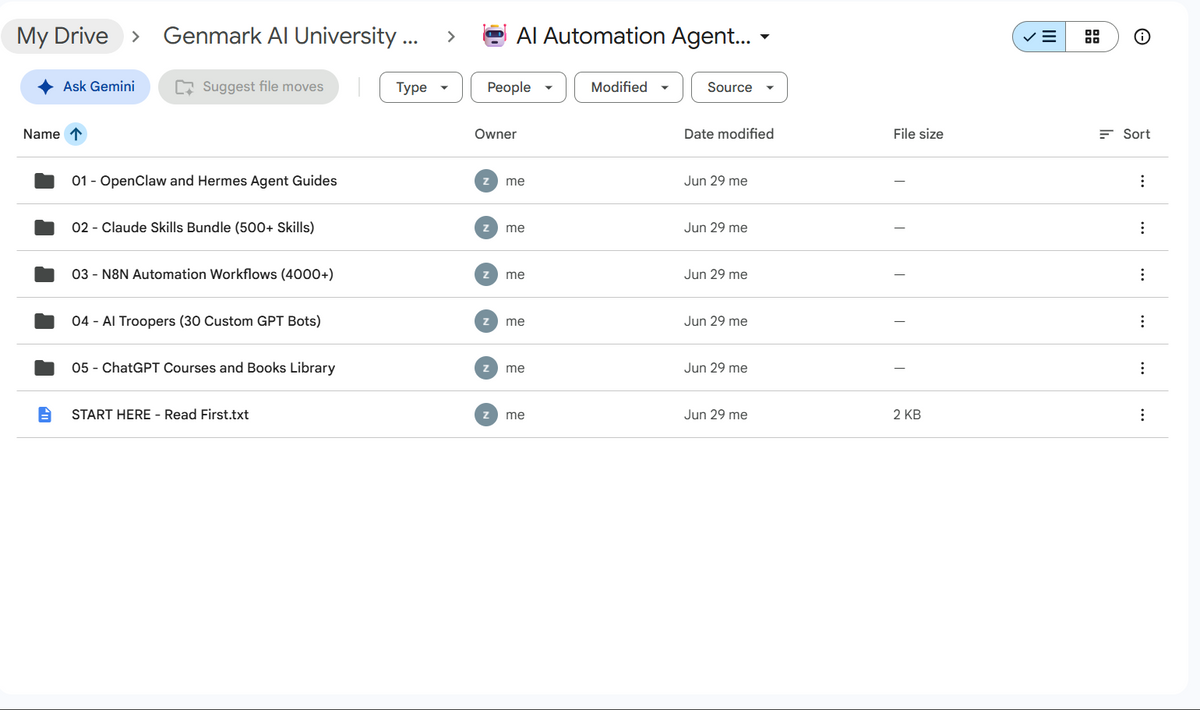The width and height of the screenshot is (1200, 710).
Task: Go to Genmark AI University breadcrumb
Action: tap(291, 36)
